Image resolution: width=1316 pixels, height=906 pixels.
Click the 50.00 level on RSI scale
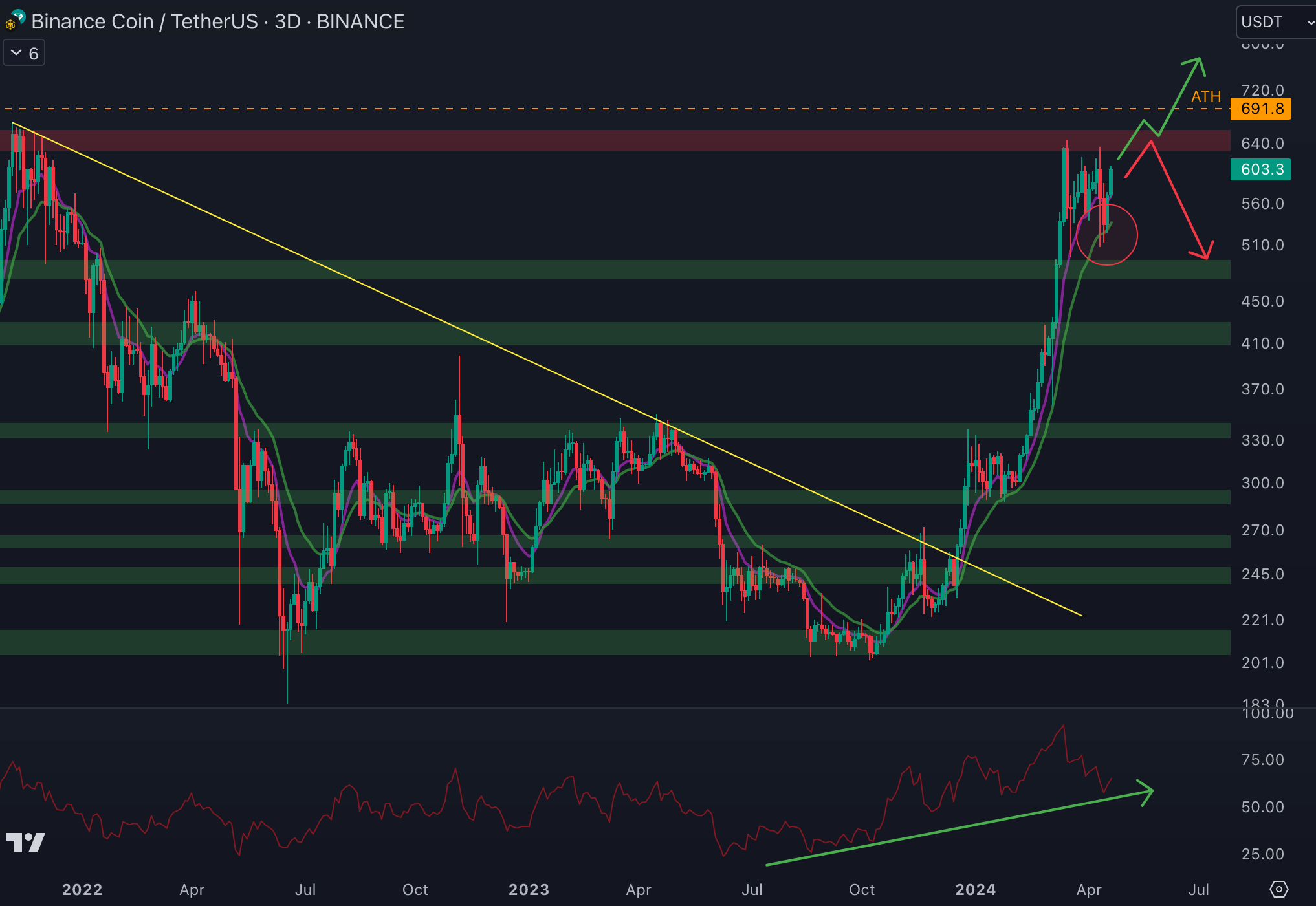point(1262,806)
